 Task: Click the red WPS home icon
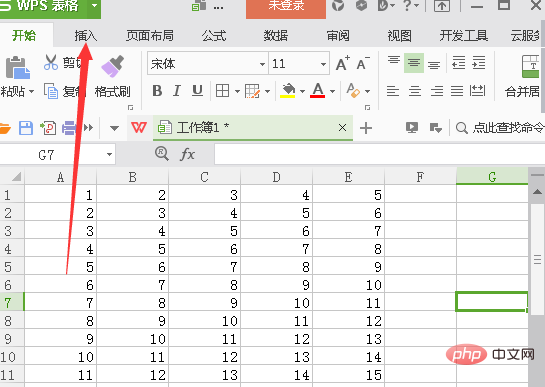tap(139, 128)
